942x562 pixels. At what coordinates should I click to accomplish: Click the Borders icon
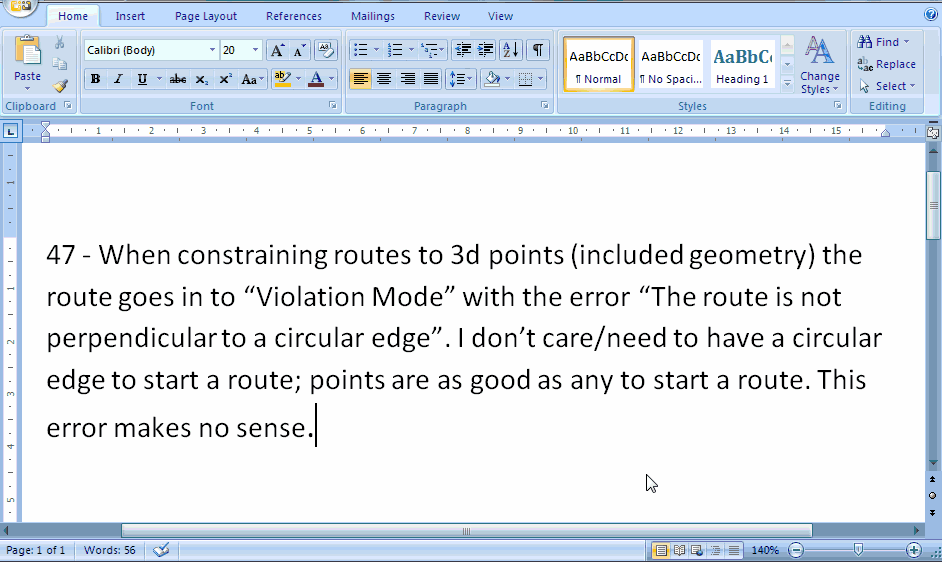[526, 79]
